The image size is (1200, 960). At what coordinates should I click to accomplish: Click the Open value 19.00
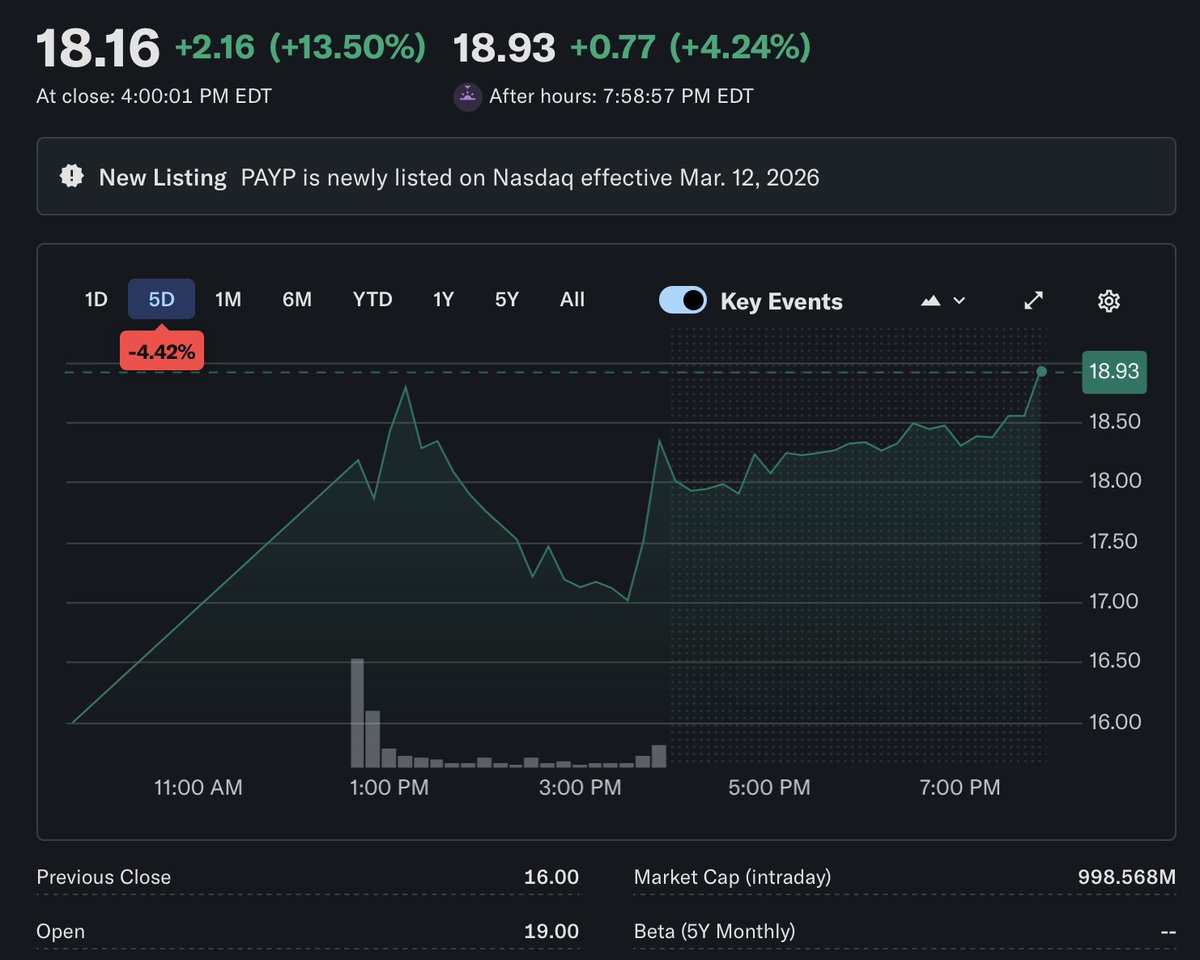pos(551,931)
